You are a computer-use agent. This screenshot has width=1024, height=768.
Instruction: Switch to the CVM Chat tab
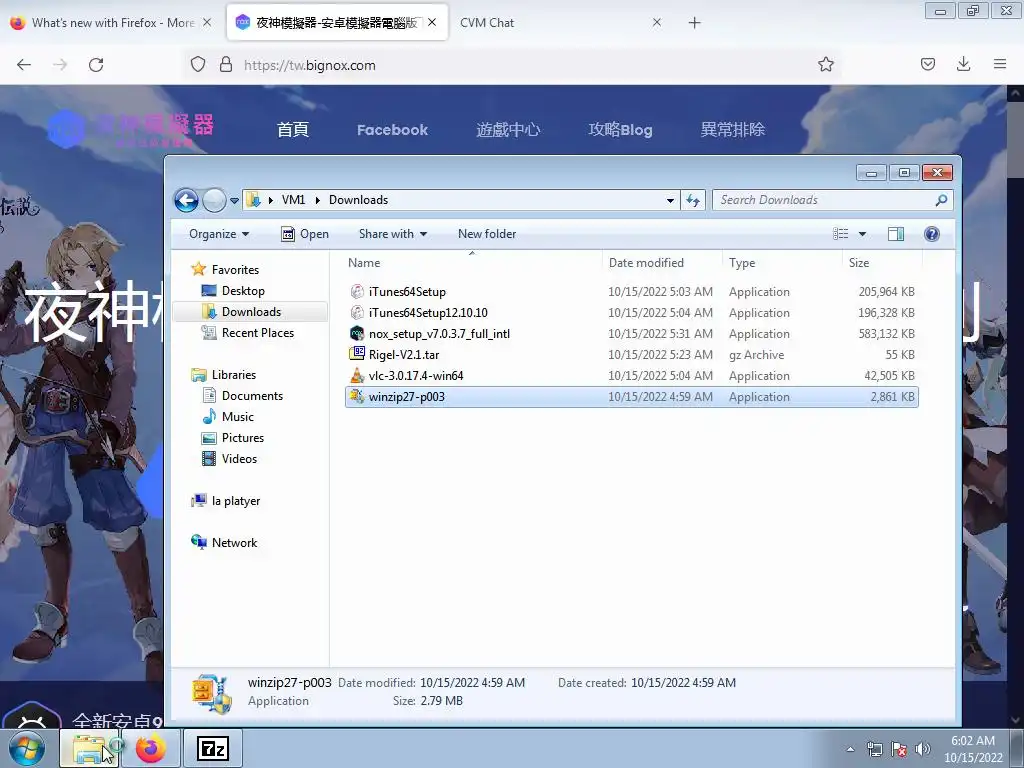coord(487,23)
